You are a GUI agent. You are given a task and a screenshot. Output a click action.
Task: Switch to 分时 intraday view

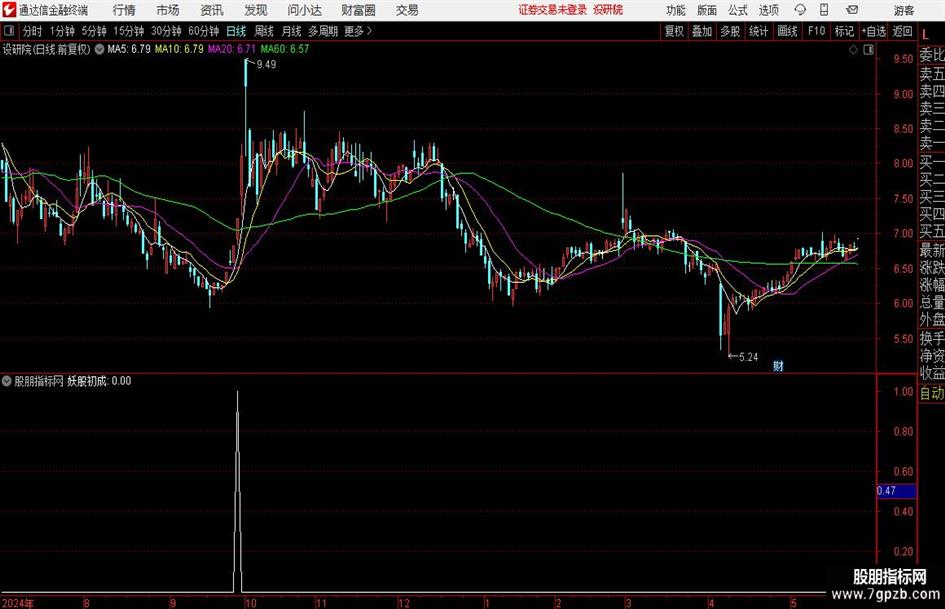(x=32, y=31)
